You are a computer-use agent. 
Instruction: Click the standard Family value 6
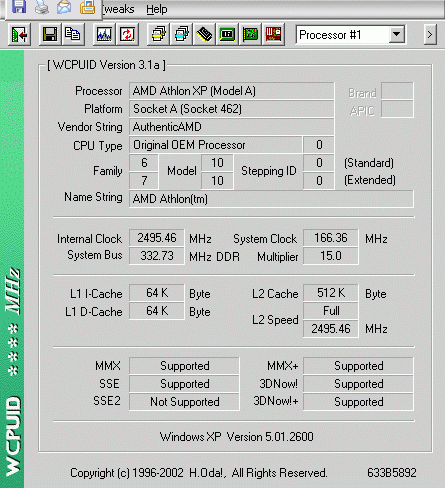144,163
